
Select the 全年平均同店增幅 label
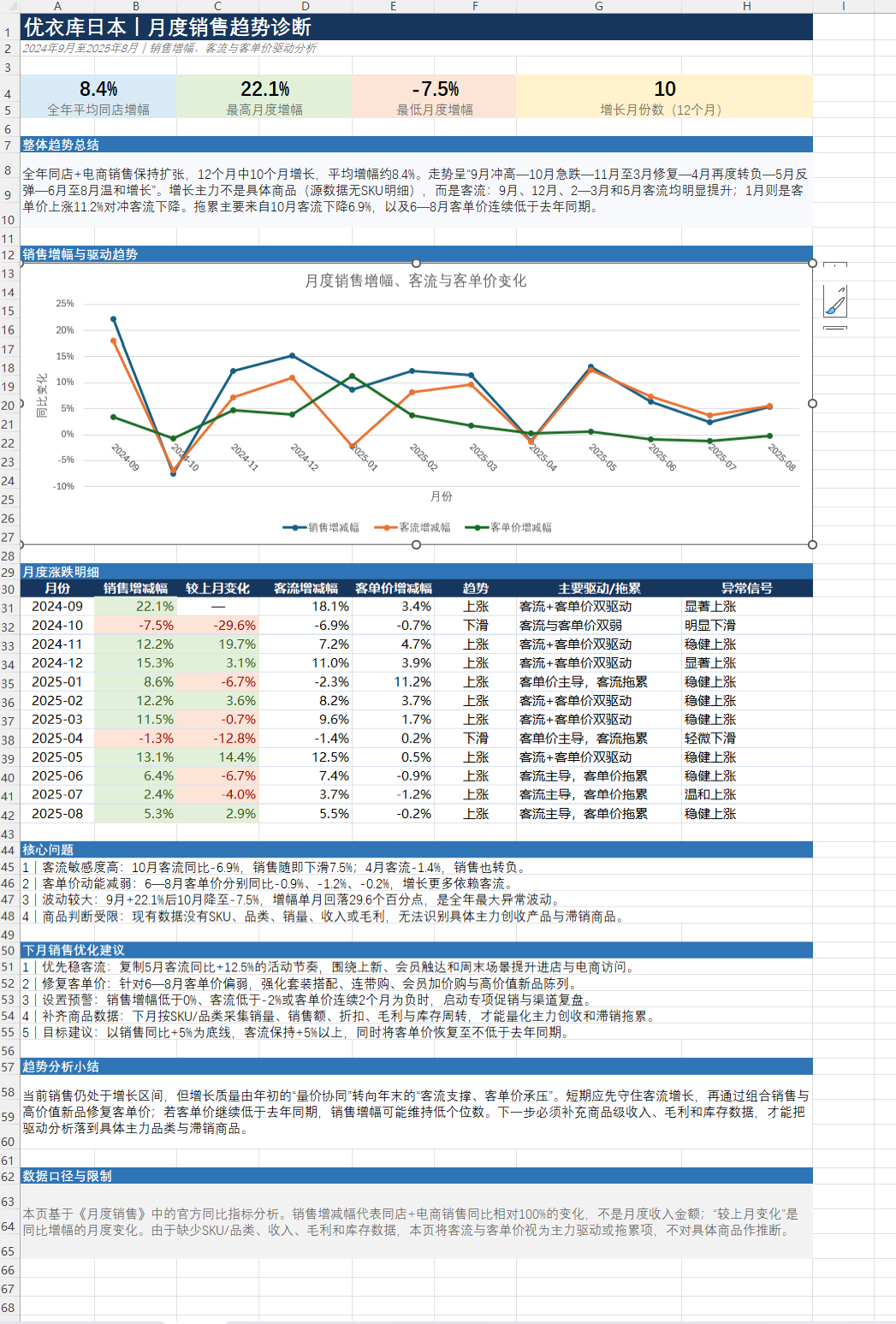click(x=98, y=110)
